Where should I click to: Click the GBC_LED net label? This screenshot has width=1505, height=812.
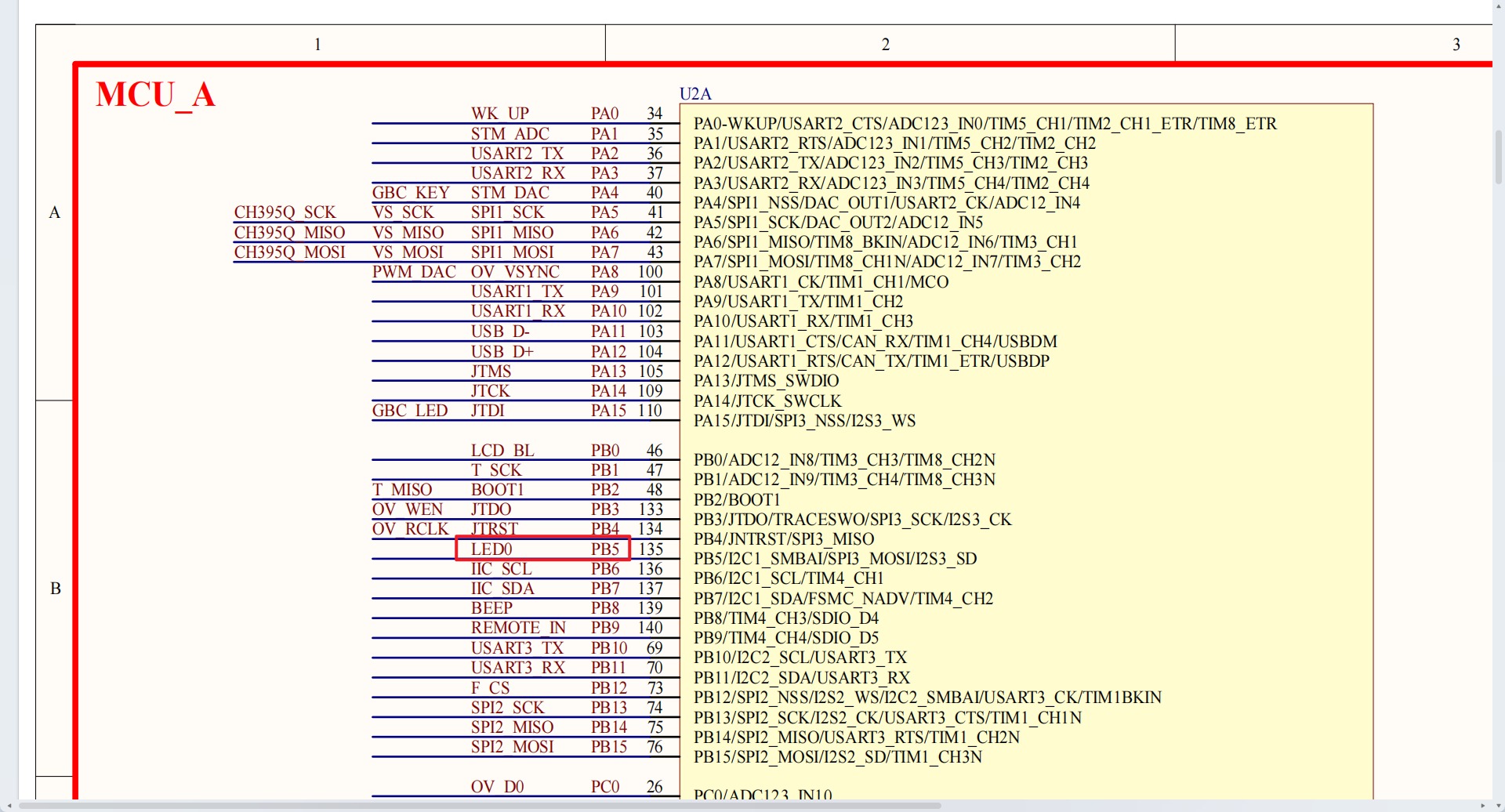(410, 411)
